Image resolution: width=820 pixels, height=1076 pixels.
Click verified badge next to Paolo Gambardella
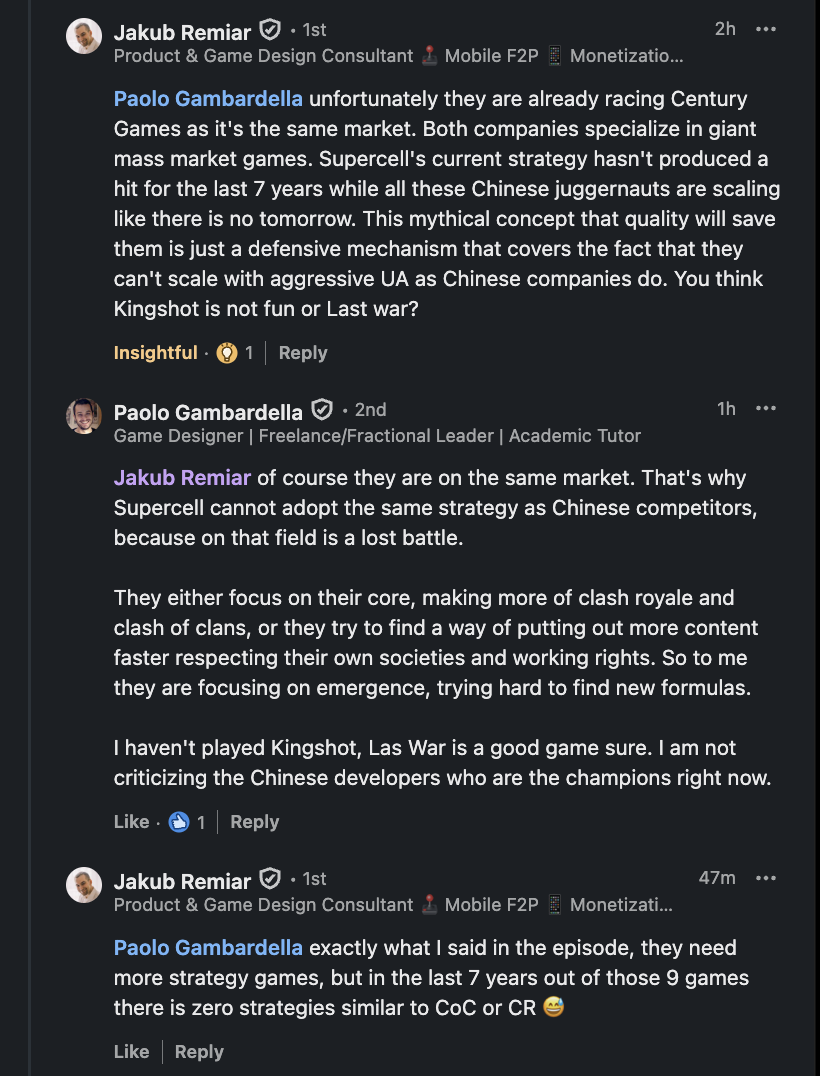coord(321,410)
